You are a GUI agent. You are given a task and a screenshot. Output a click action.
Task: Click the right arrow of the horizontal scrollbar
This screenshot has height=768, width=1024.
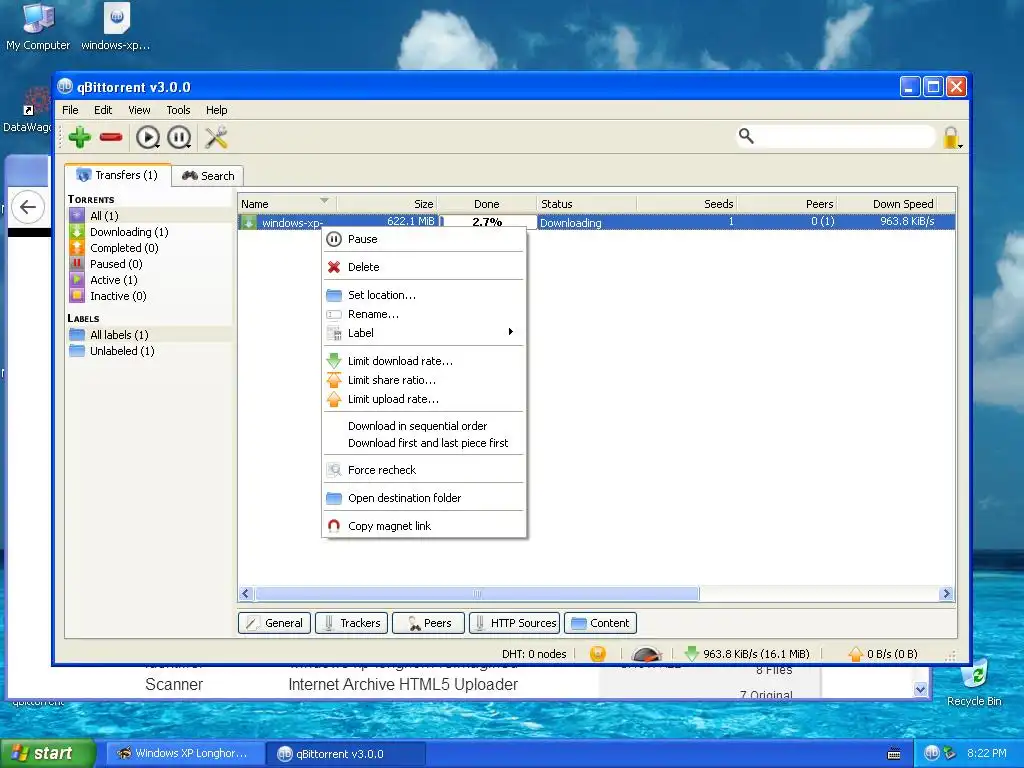click(x=946, y=594)
